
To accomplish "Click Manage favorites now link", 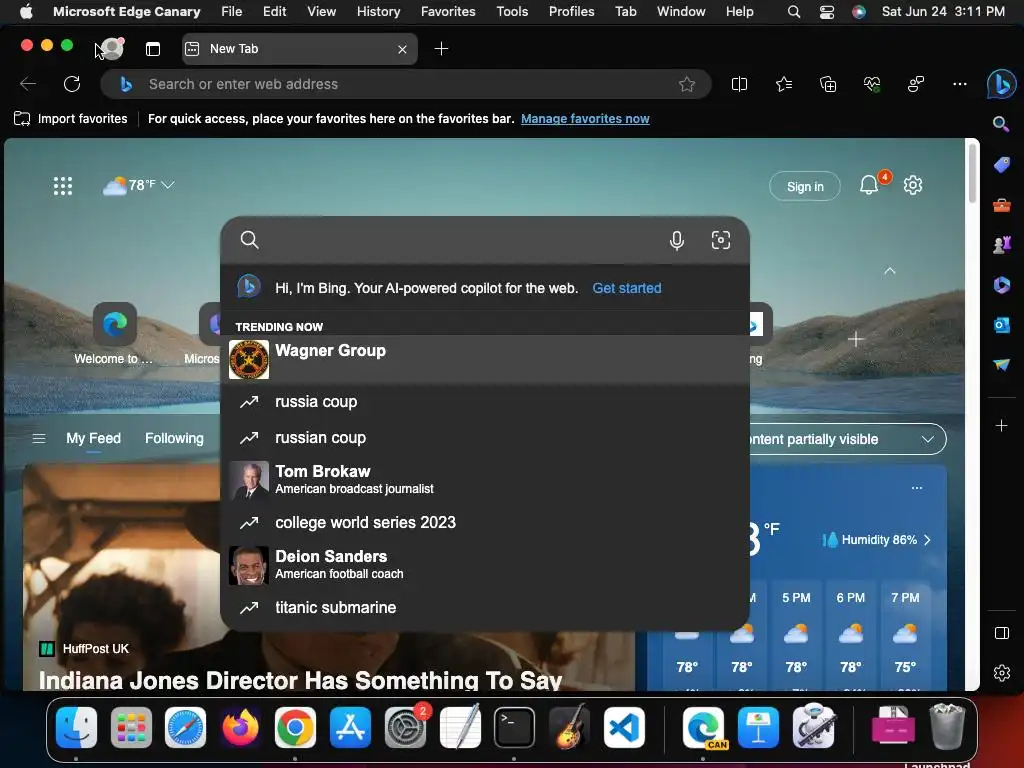I will (x=585, y=119).
